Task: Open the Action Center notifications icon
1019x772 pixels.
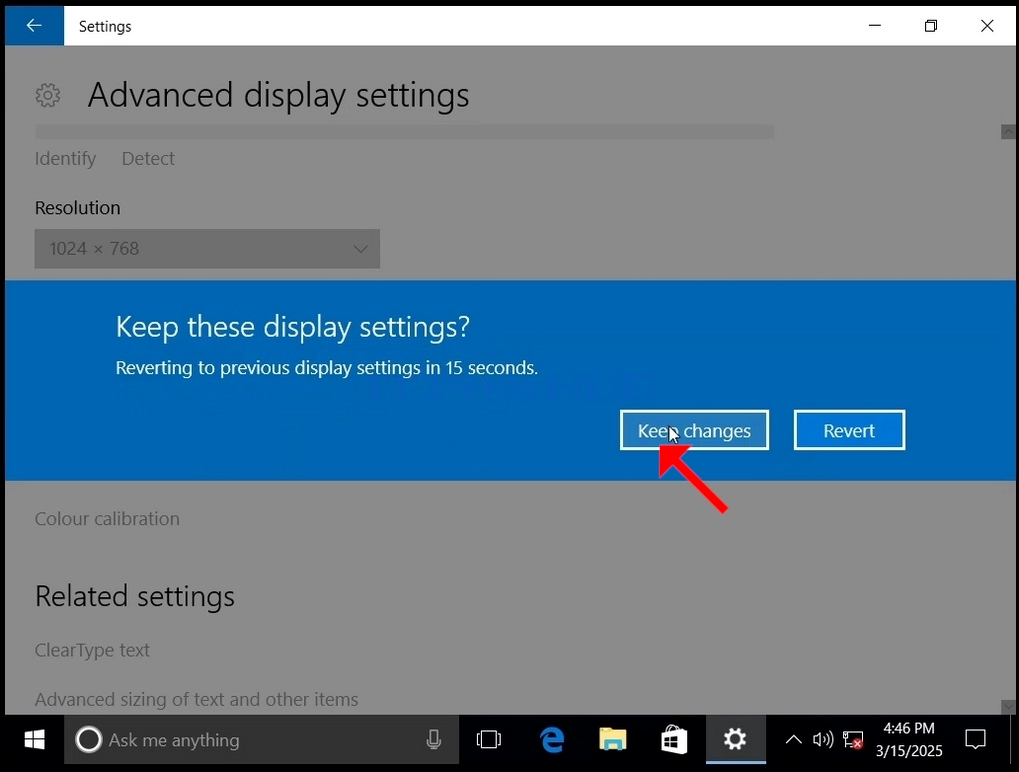Action: tap(975, 740)
